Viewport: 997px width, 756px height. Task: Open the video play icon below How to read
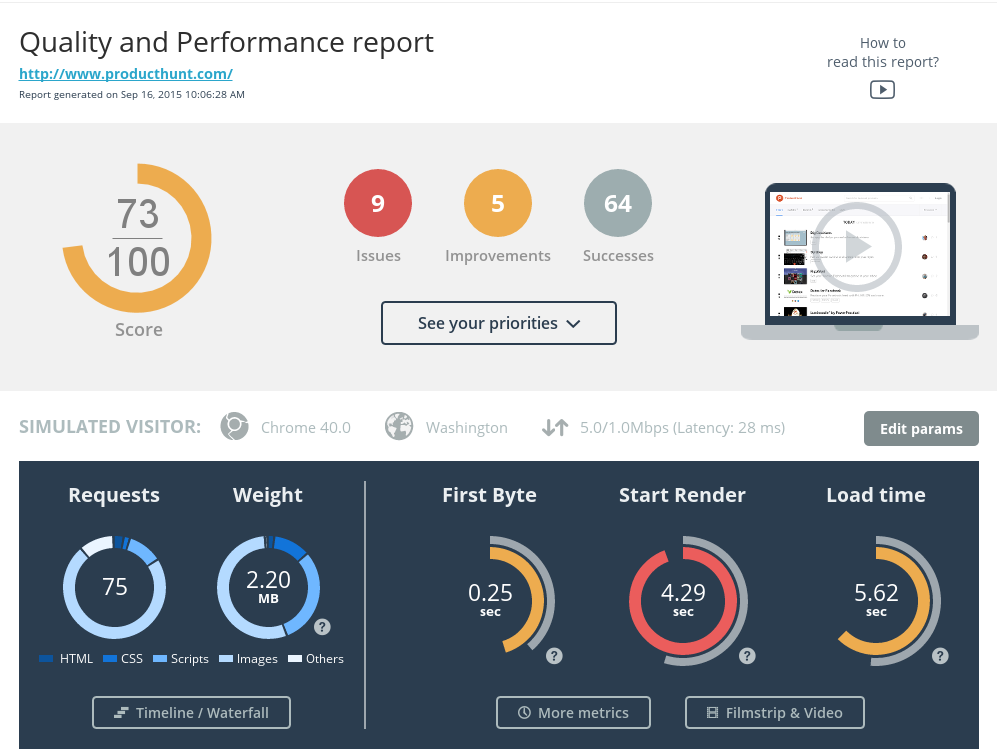[882, 89]
